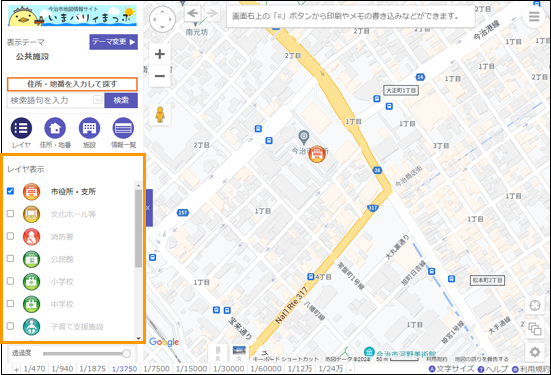
Task: Uncheck the 市役所・支所 layer checkbox
Action: click(11, 191)
